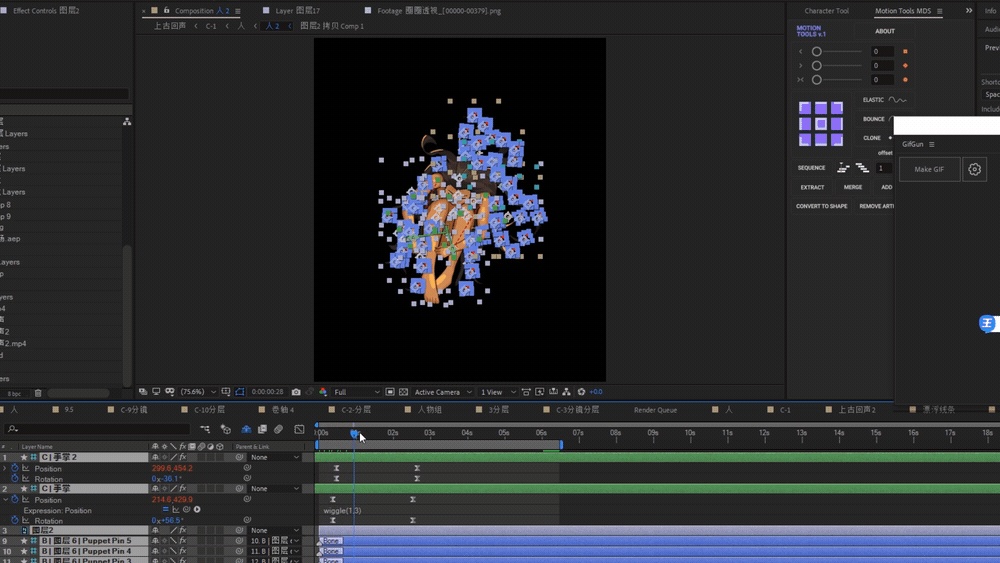Open expression language menu play icon

click(x=197, y=509)
